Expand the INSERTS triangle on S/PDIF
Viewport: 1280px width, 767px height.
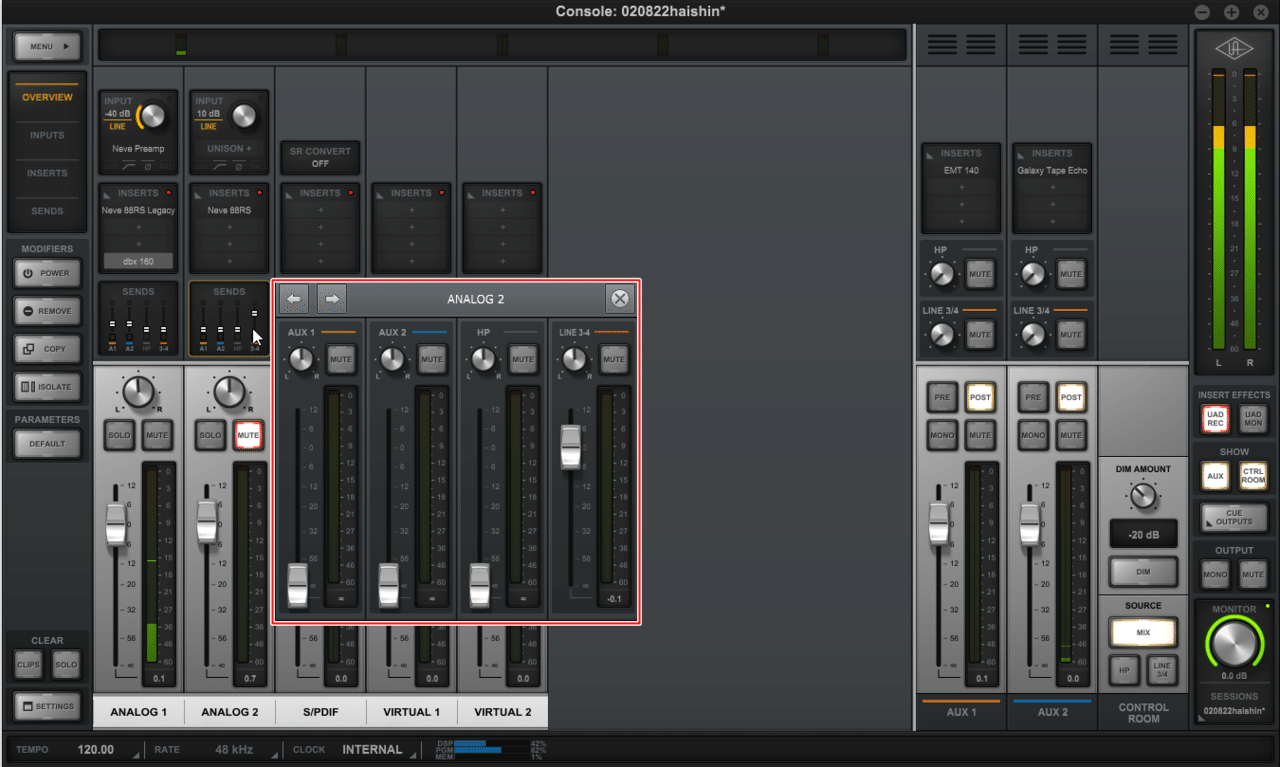click(x=290, y=193)
